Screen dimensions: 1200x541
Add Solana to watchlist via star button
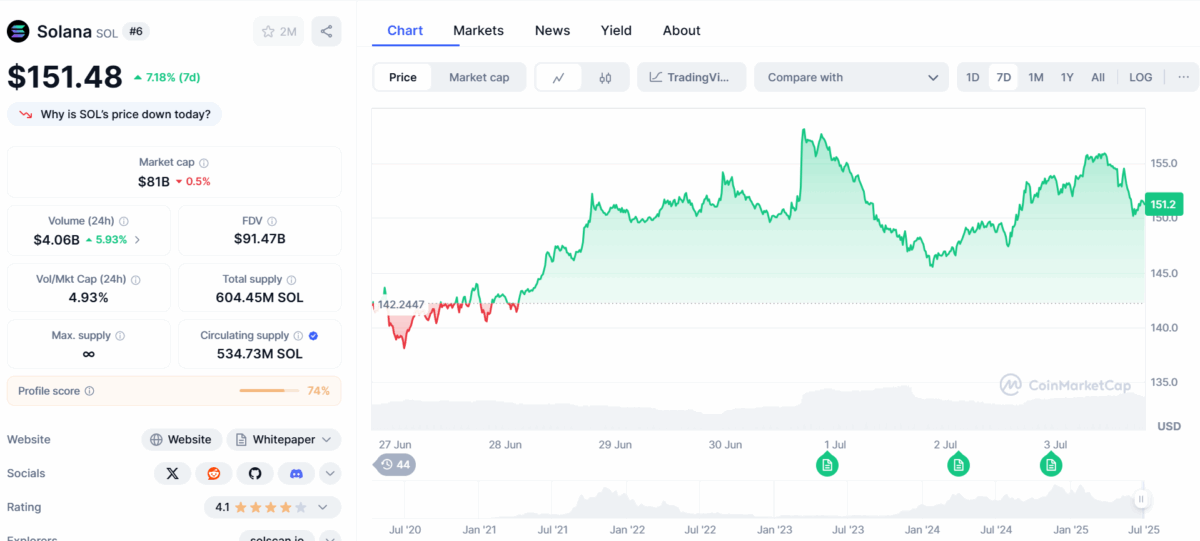(278, 31)
